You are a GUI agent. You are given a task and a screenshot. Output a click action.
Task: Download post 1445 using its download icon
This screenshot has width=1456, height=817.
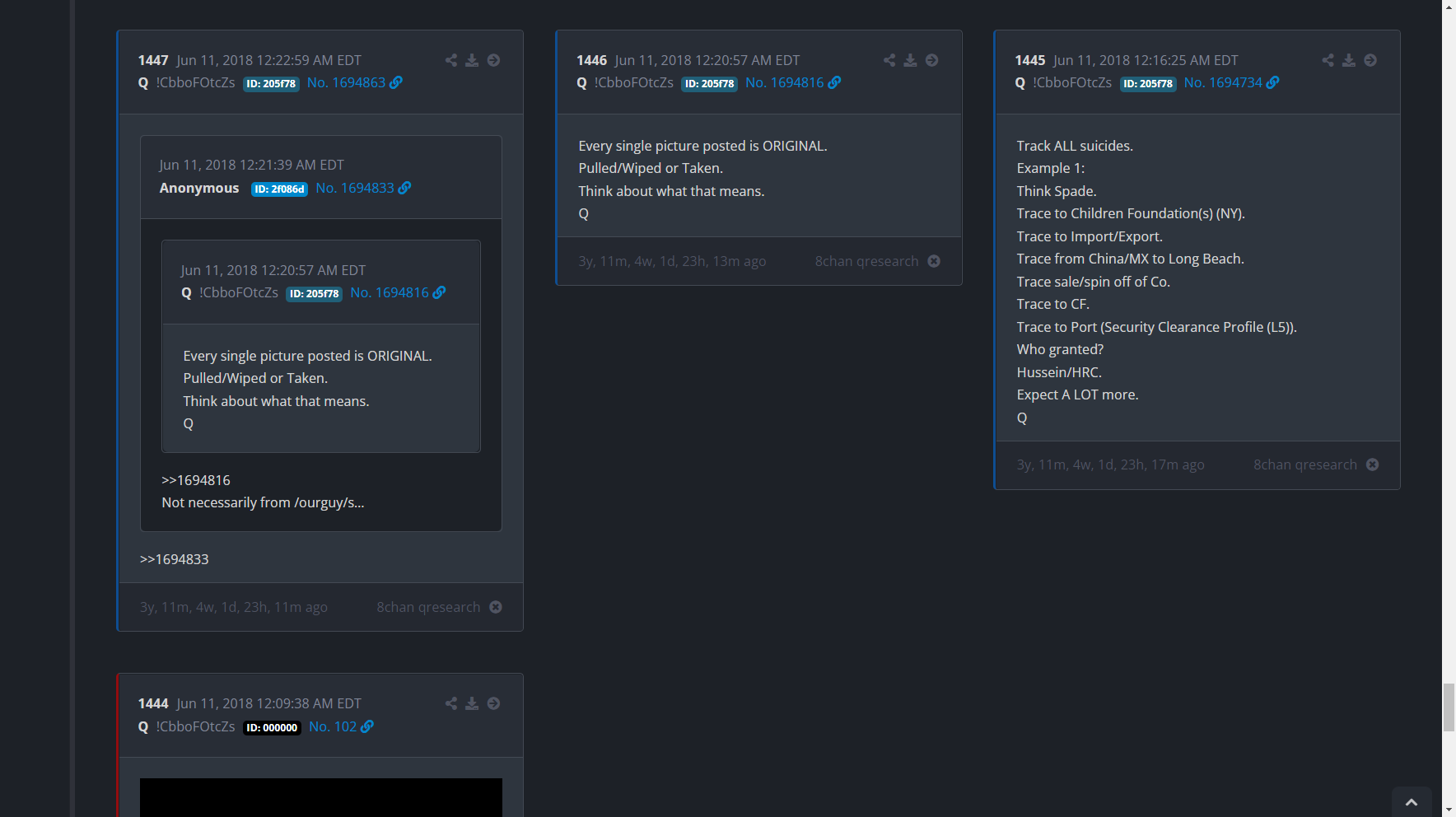[1348, 60]
